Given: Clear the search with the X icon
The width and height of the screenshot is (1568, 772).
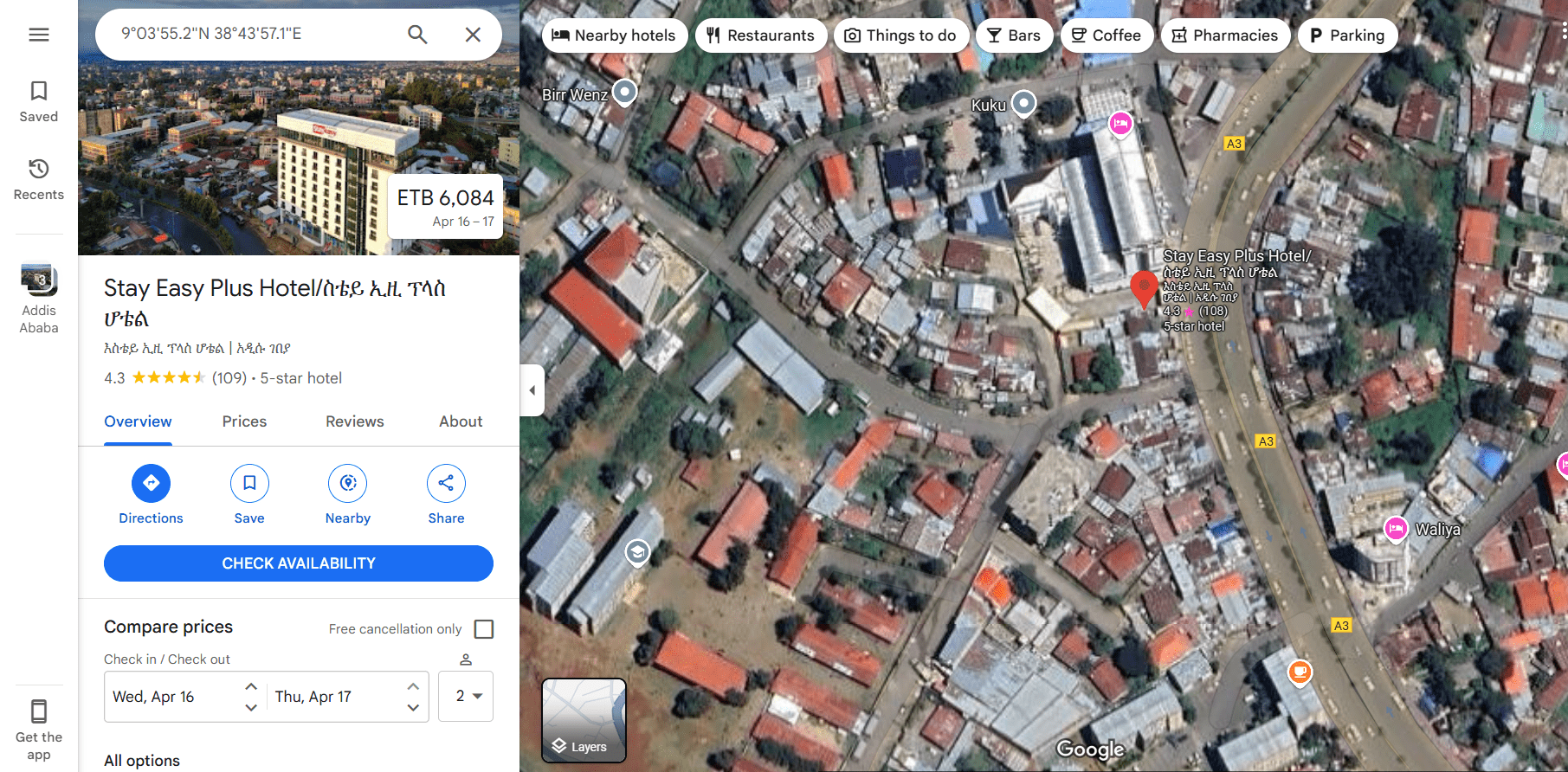Looking at the screenshot, I should (x=473, y=35).
